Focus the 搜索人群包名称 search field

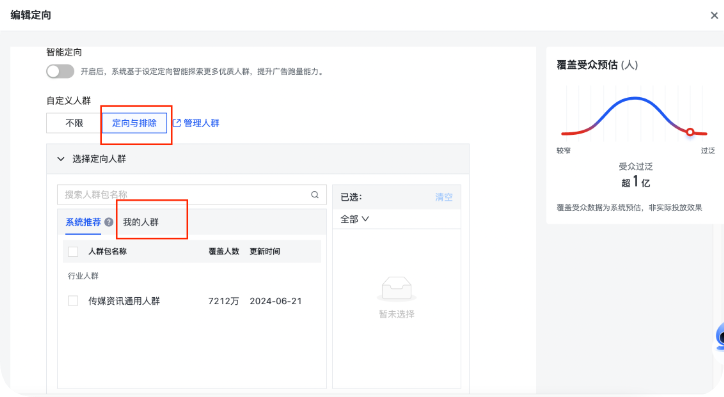(x=192, y=194)
